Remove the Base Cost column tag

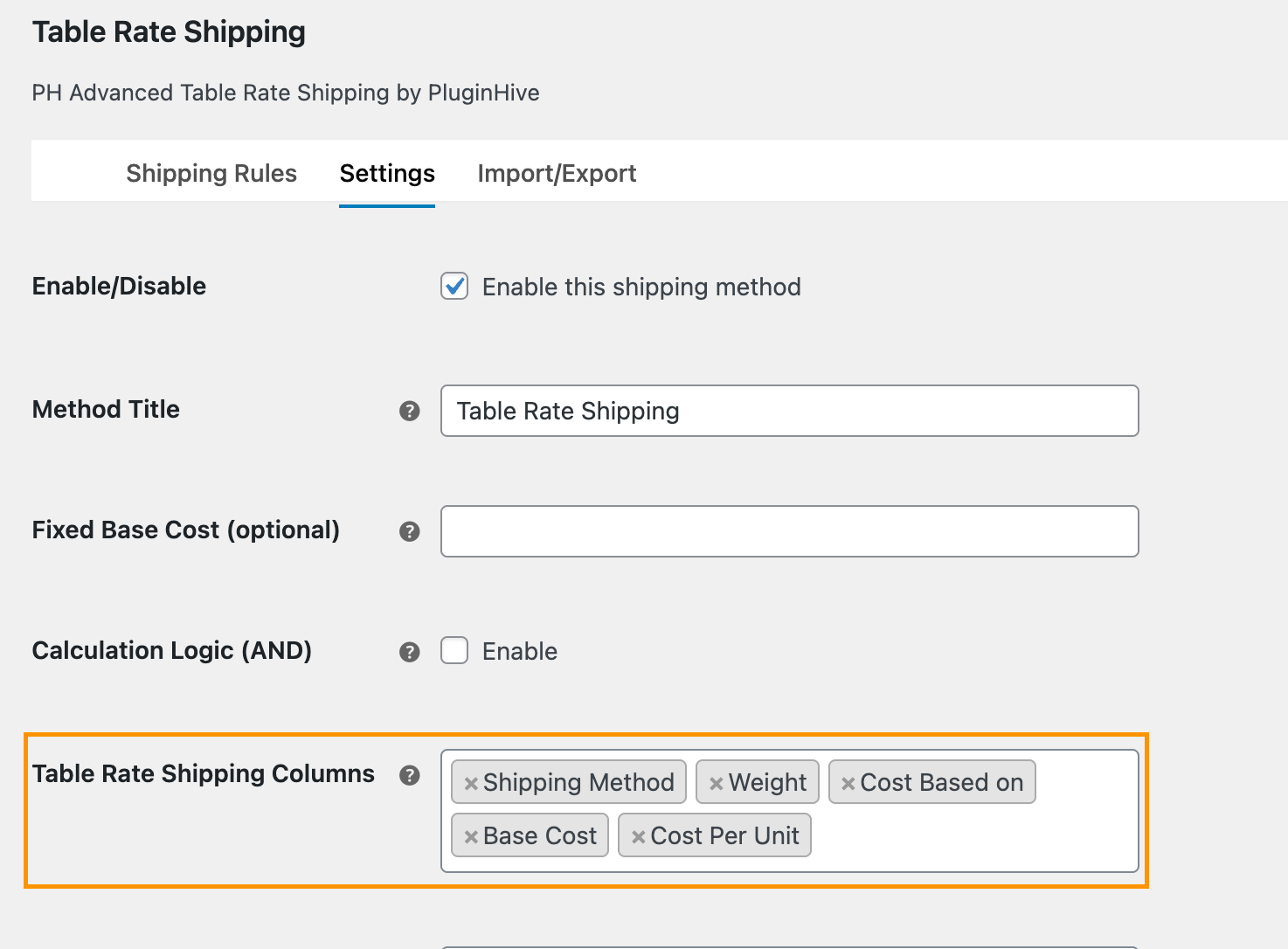(470, 837)
